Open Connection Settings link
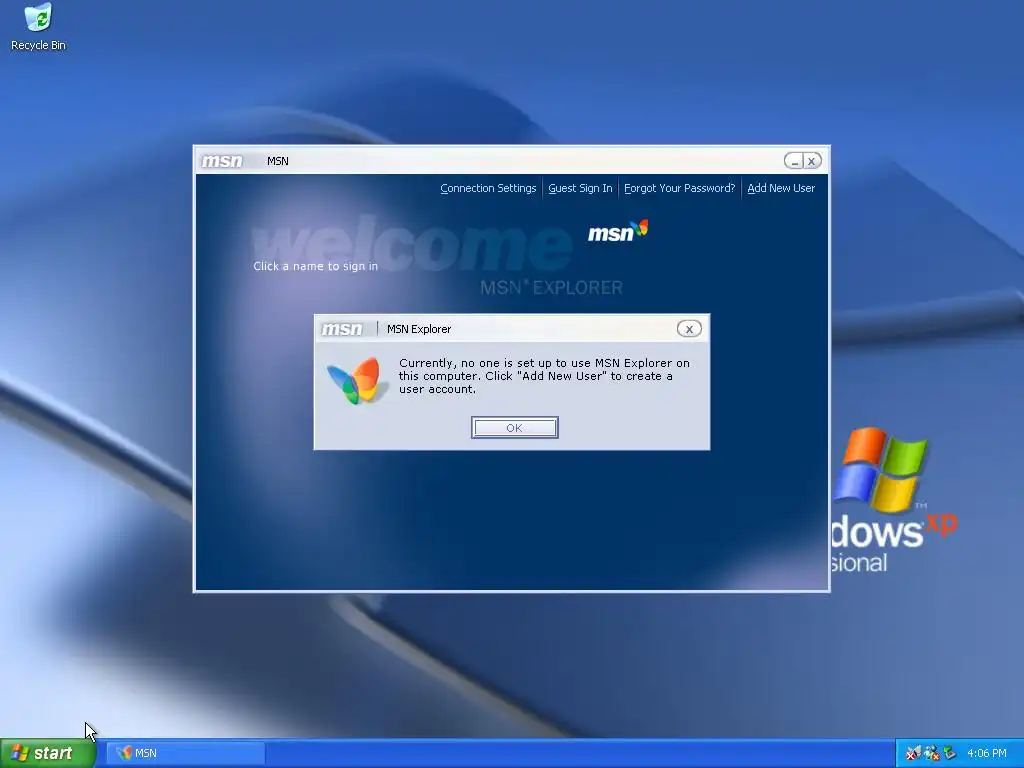The height and width of the screenshot is (768, 1024). point(488,188)
